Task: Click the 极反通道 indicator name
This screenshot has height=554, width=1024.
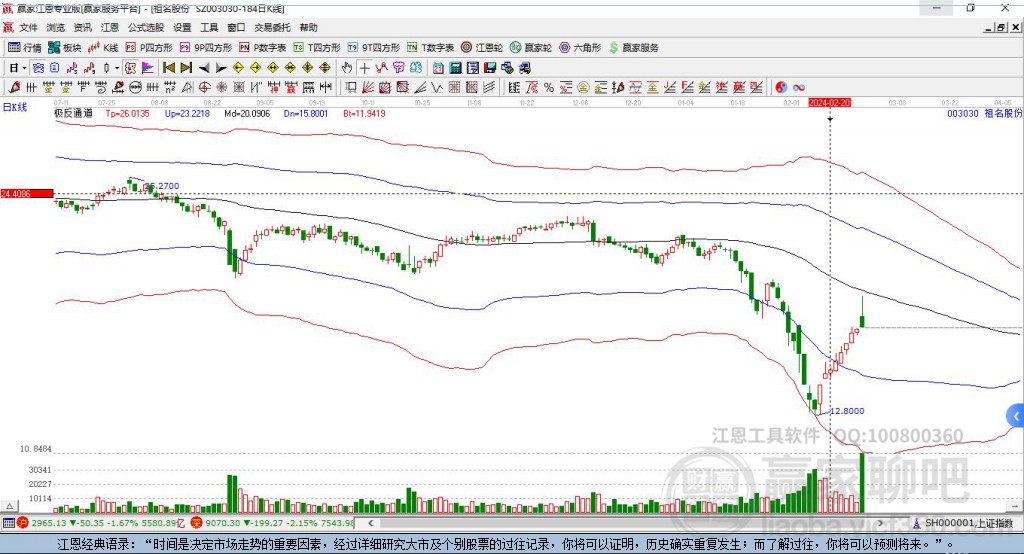Action: pos(74,113)
